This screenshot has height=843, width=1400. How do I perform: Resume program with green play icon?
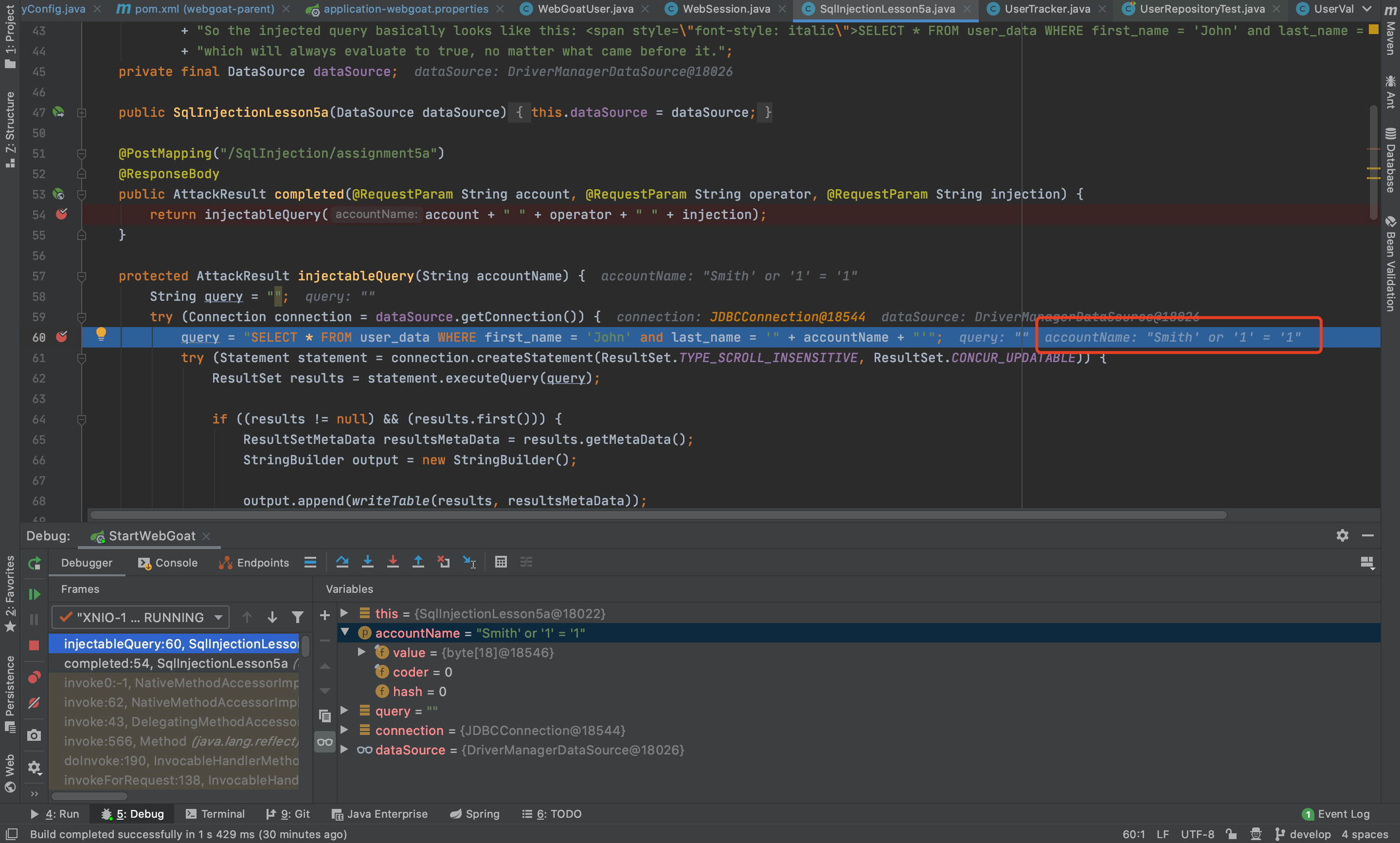(34, 594)
